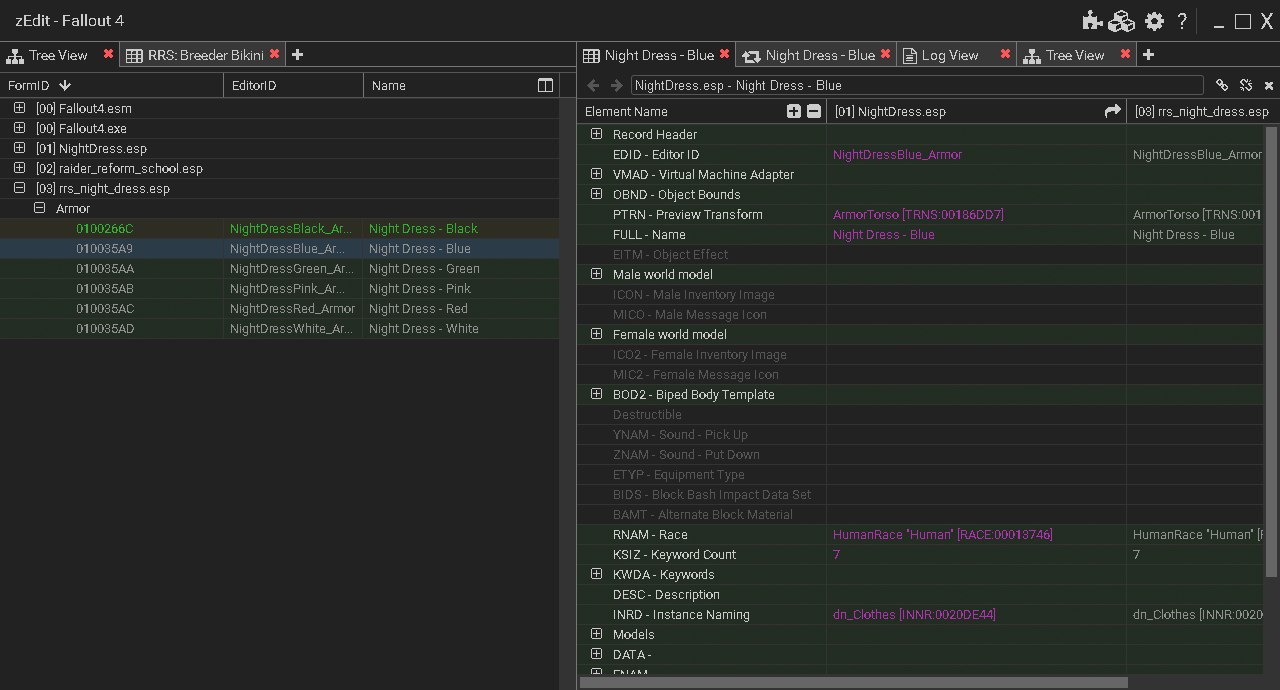Click the link view icon
The height and width of the screenshot is (690, 1280).
(1222, 85)
